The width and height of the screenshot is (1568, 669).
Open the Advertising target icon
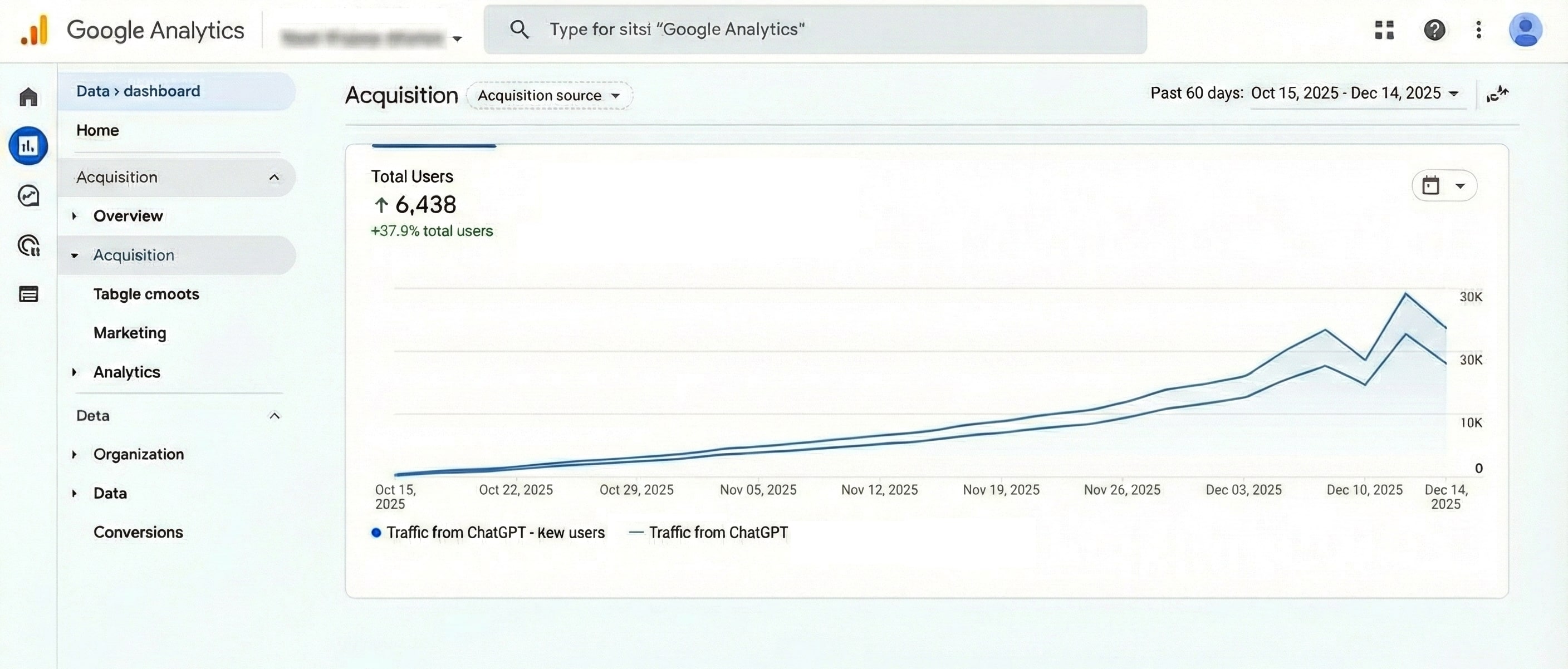point(28,245)
